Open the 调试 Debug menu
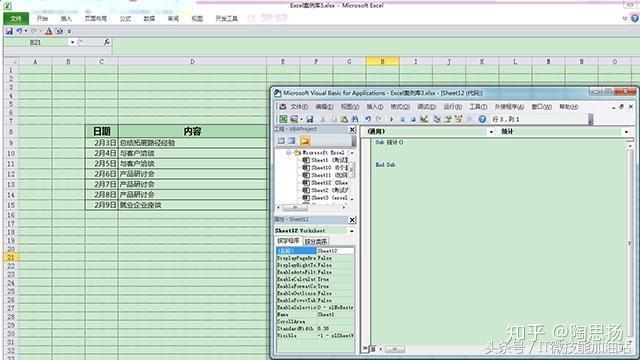640x360 pixels. coord(426,107)
